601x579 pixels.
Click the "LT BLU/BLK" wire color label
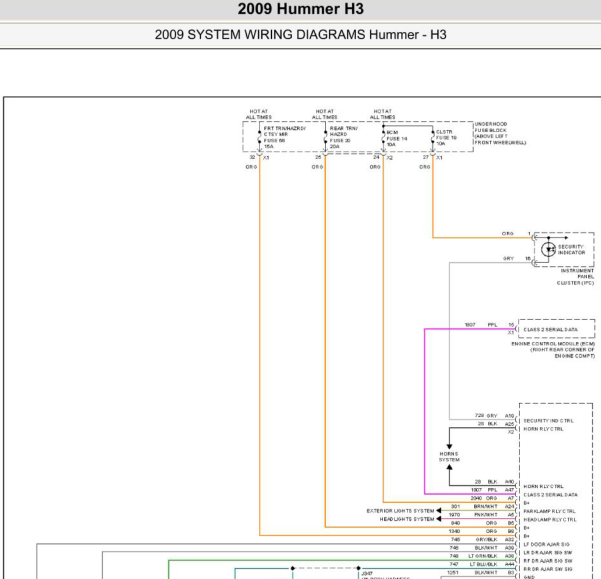coord(483,564)
